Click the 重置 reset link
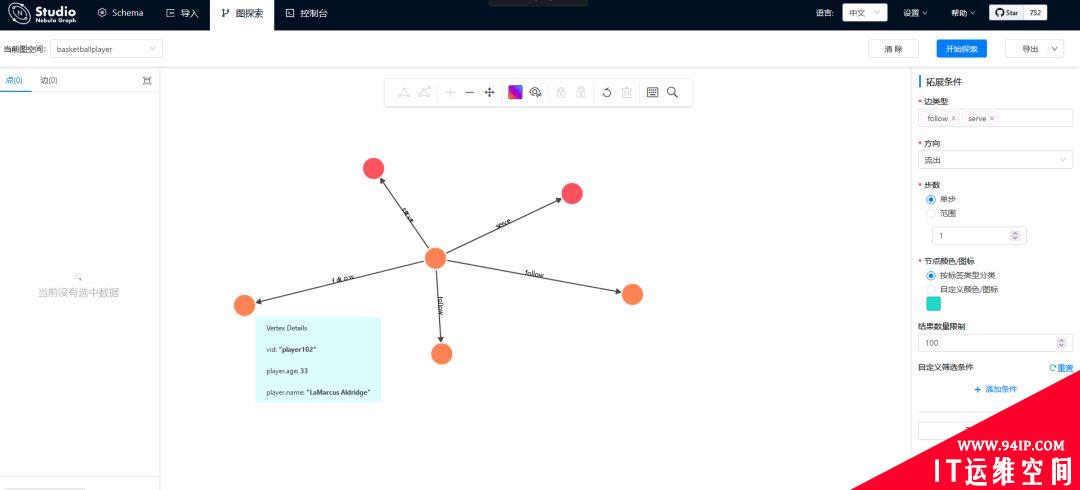The width and height of the screenshot is (1080, 490). point(1061,368)
